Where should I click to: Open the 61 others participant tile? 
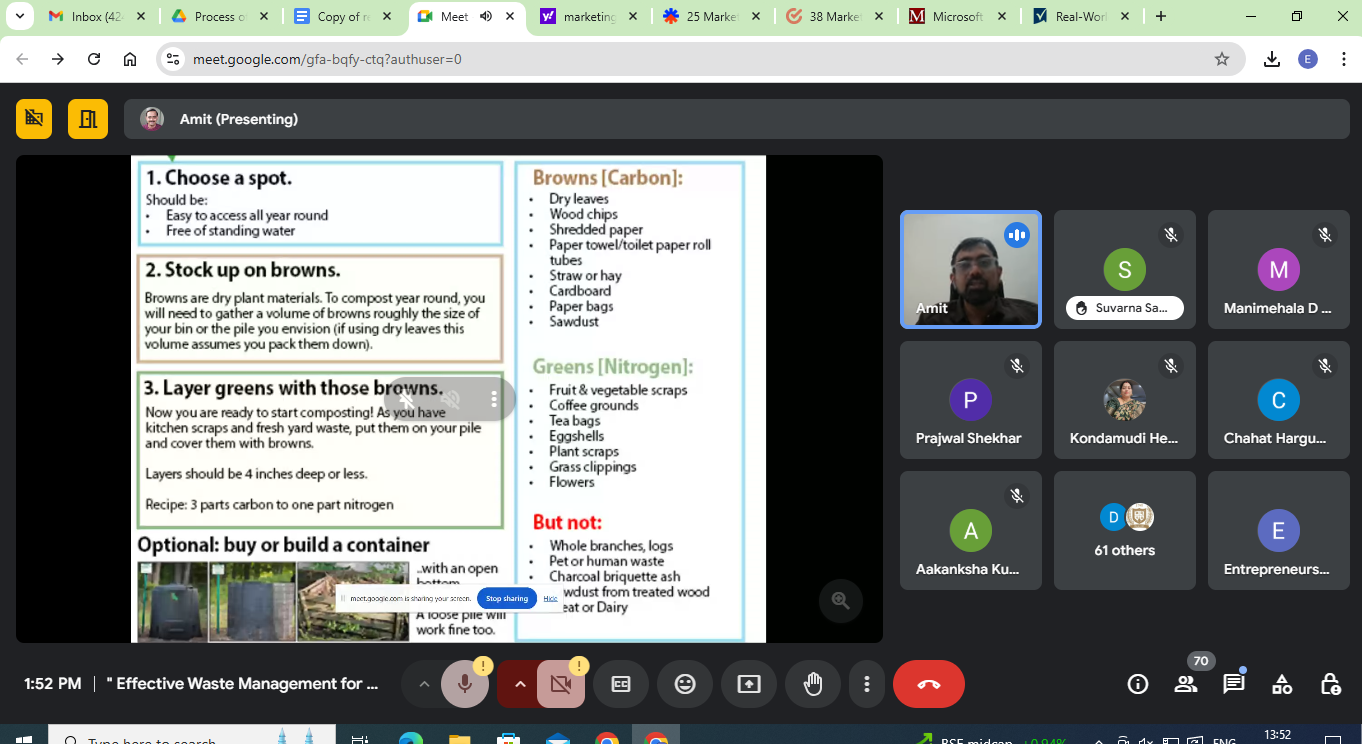point(1124,530)
